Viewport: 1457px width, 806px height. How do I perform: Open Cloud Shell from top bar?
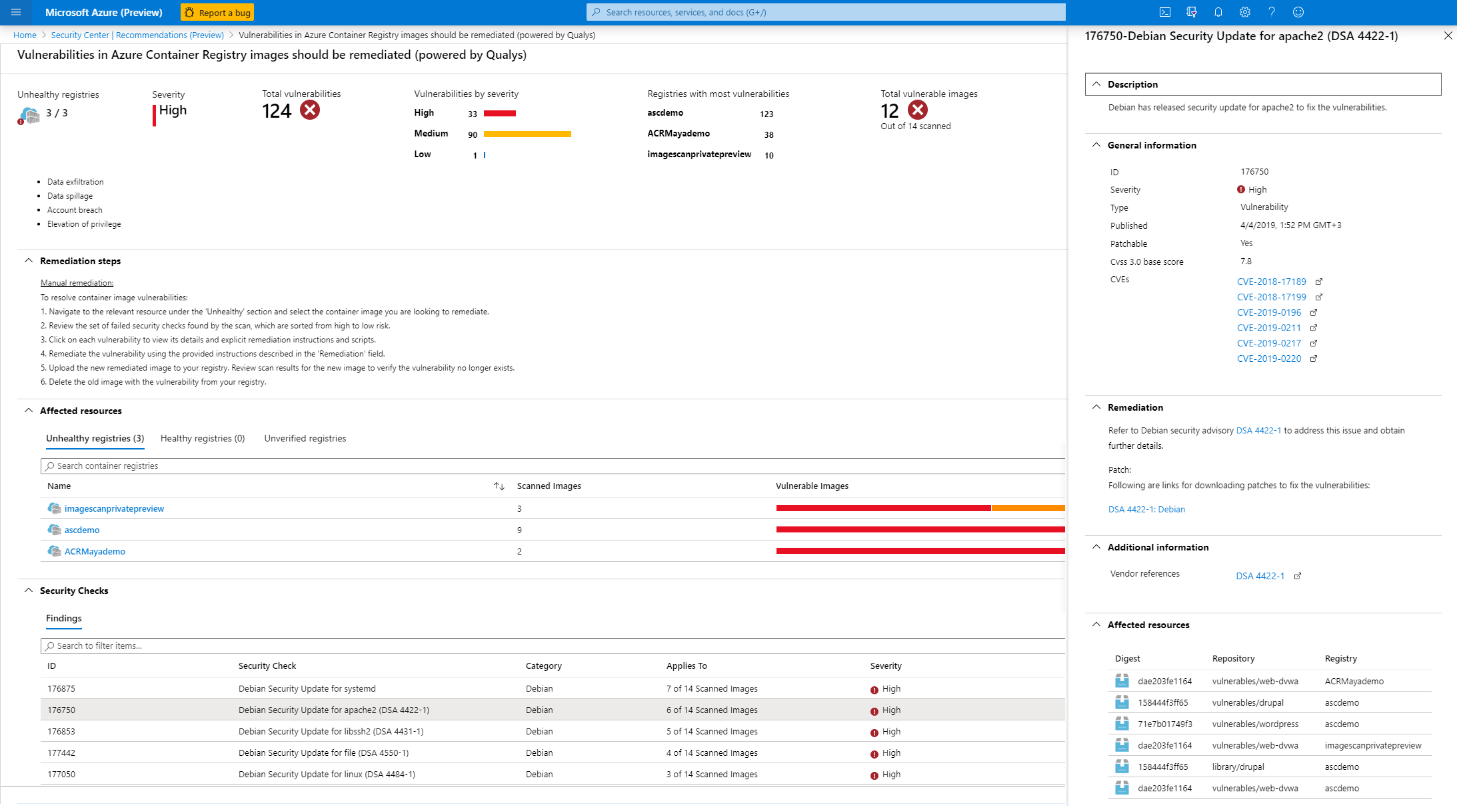[x=1165, y=12]
